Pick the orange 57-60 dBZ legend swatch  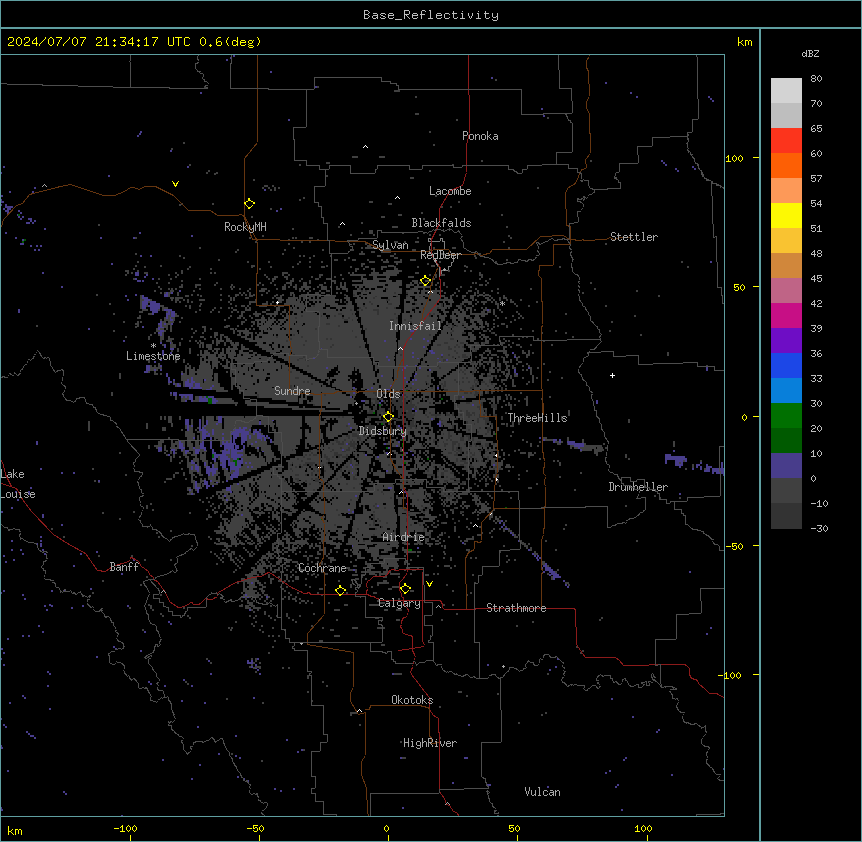pyautogui.click(x=786, y=165)
